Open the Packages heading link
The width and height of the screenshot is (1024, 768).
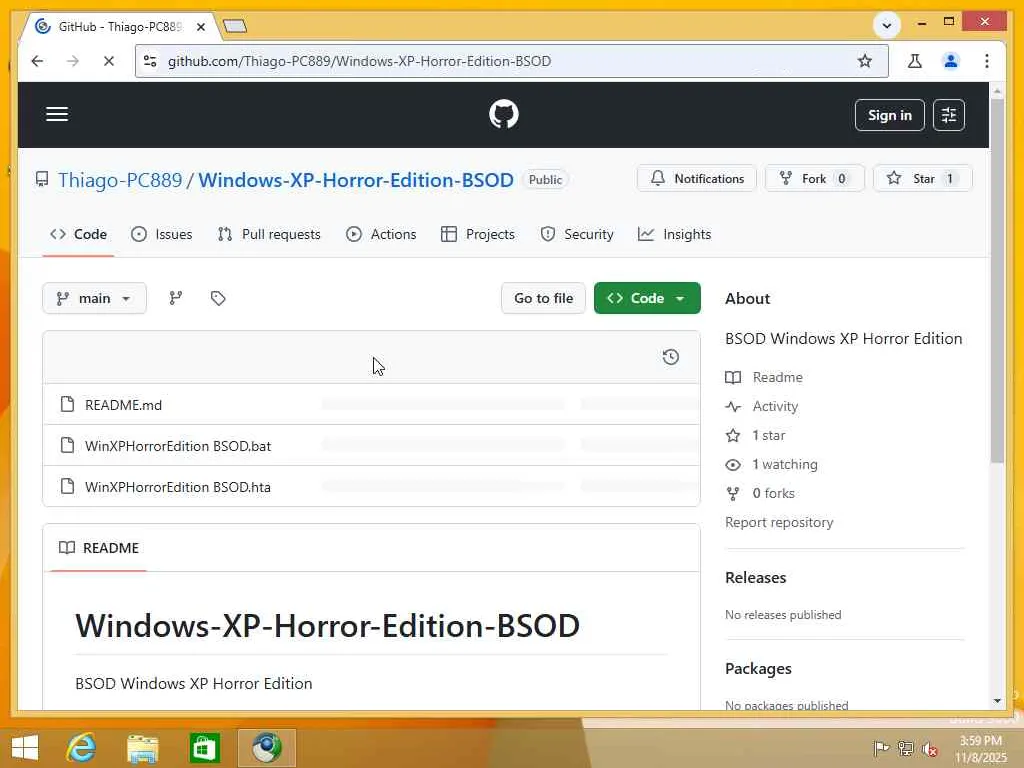coord(758,669)
